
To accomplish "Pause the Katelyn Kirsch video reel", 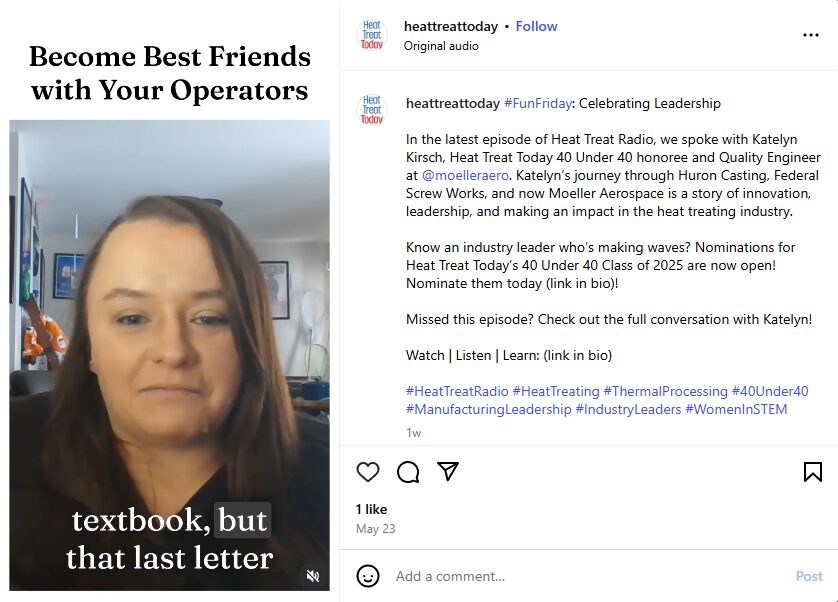I will point(169,355).
